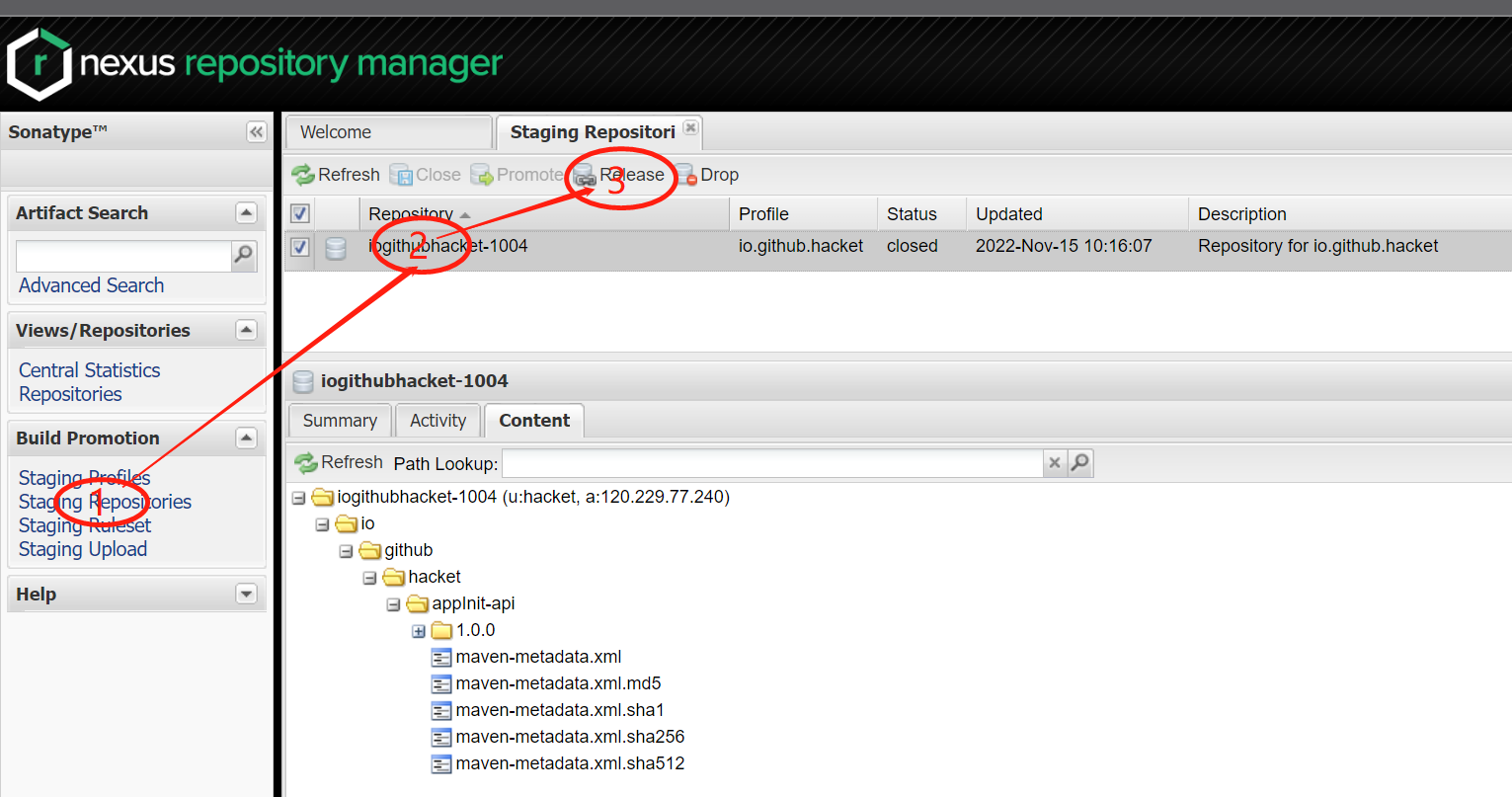Click the maven-metadata.xml file icon

(441, 657)
